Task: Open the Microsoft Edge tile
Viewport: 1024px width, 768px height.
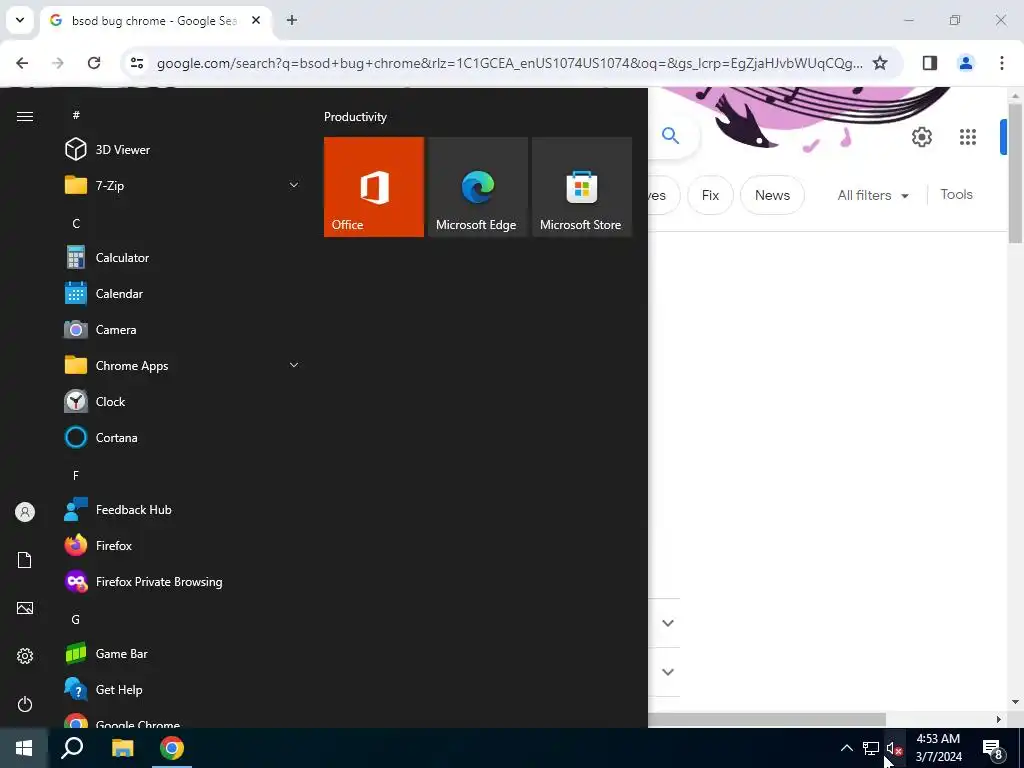Action: tap(477, 187)
